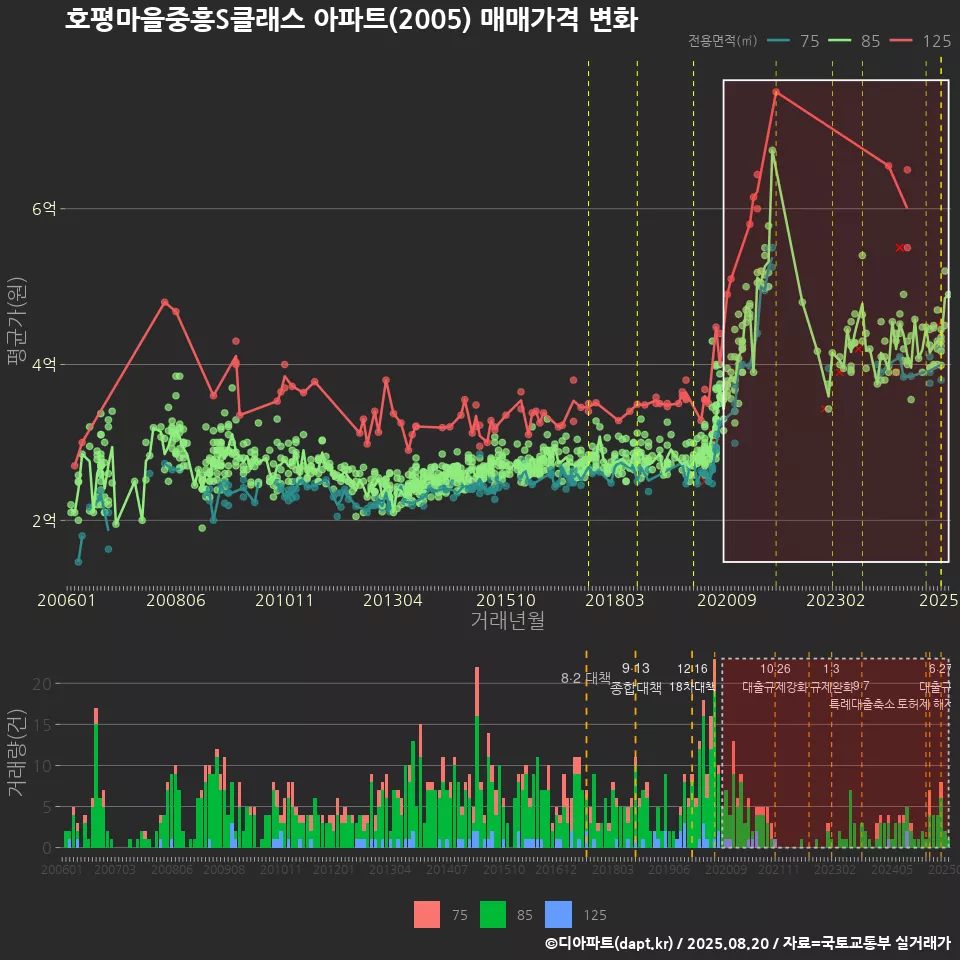Click the red 125㎡ peak point around 2008
Viewport: 960px width, 960px height.
coord(164,302)
